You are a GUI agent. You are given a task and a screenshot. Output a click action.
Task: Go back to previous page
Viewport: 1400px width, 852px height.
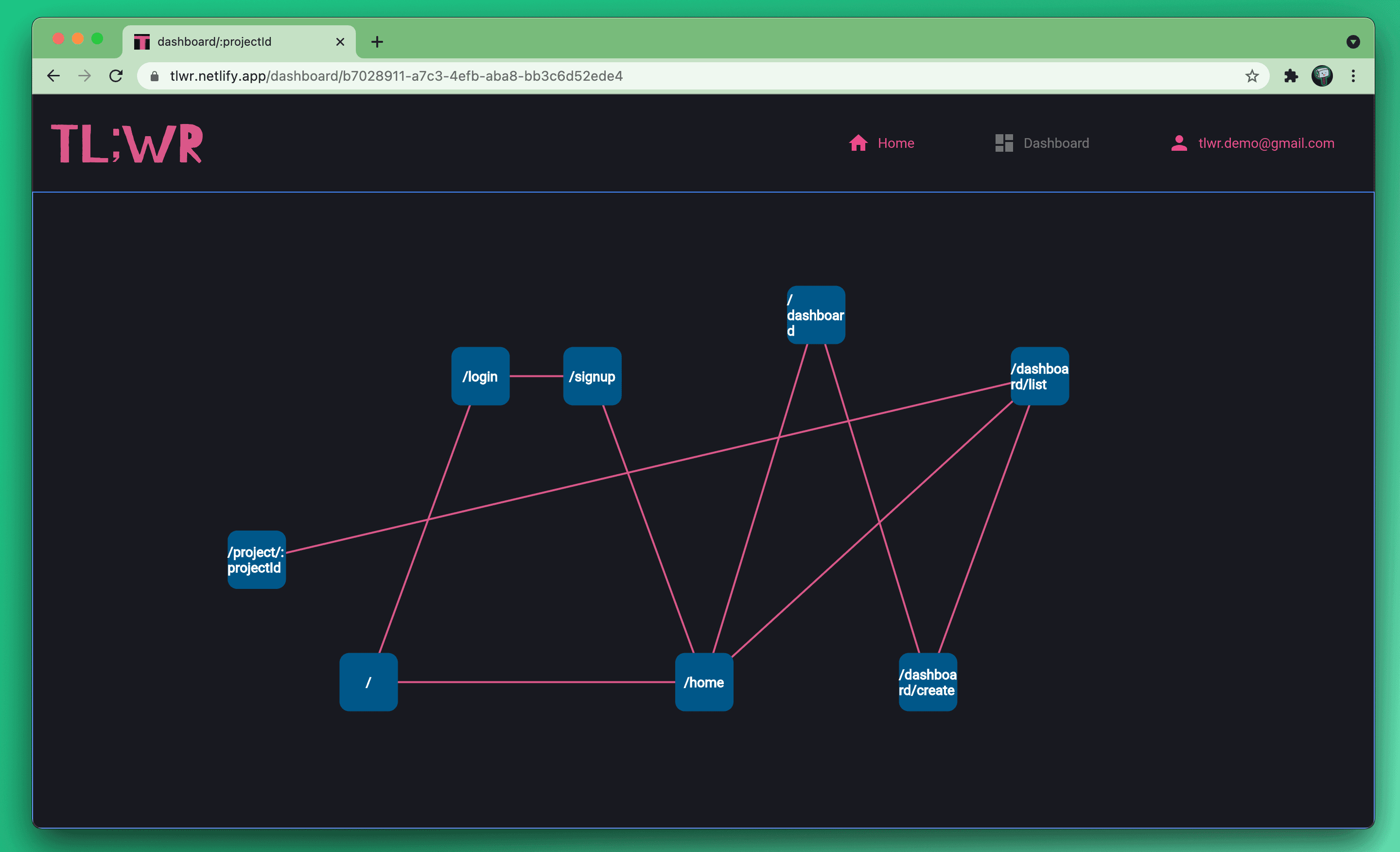click(x=53, y=76)
